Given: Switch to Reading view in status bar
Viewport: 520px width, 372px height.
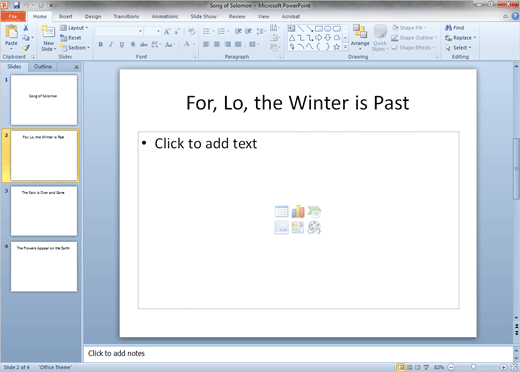Looking at the screenshot, I should [418, 367].
